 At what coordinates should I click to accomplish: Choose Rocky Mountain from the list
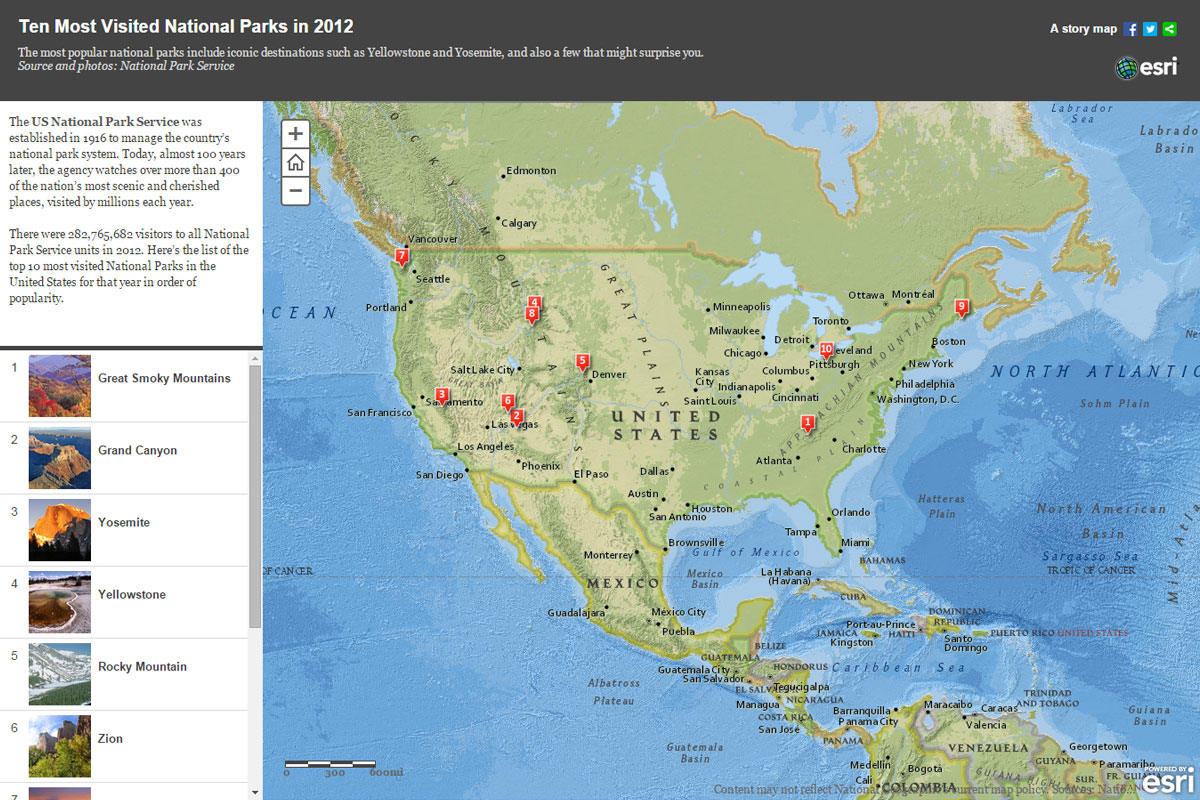[x=142, y=667]
